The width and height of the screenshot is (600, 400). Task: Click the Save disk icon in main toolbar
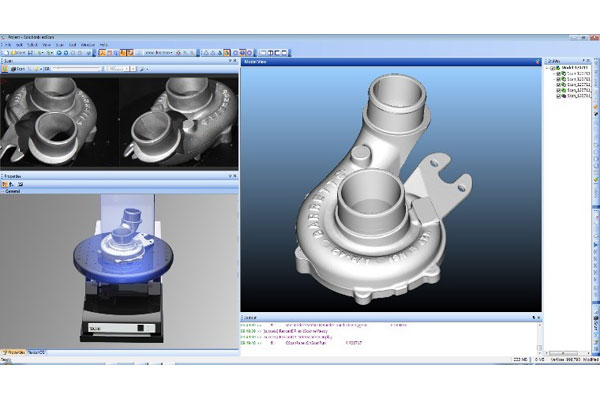tap(30, 53)
